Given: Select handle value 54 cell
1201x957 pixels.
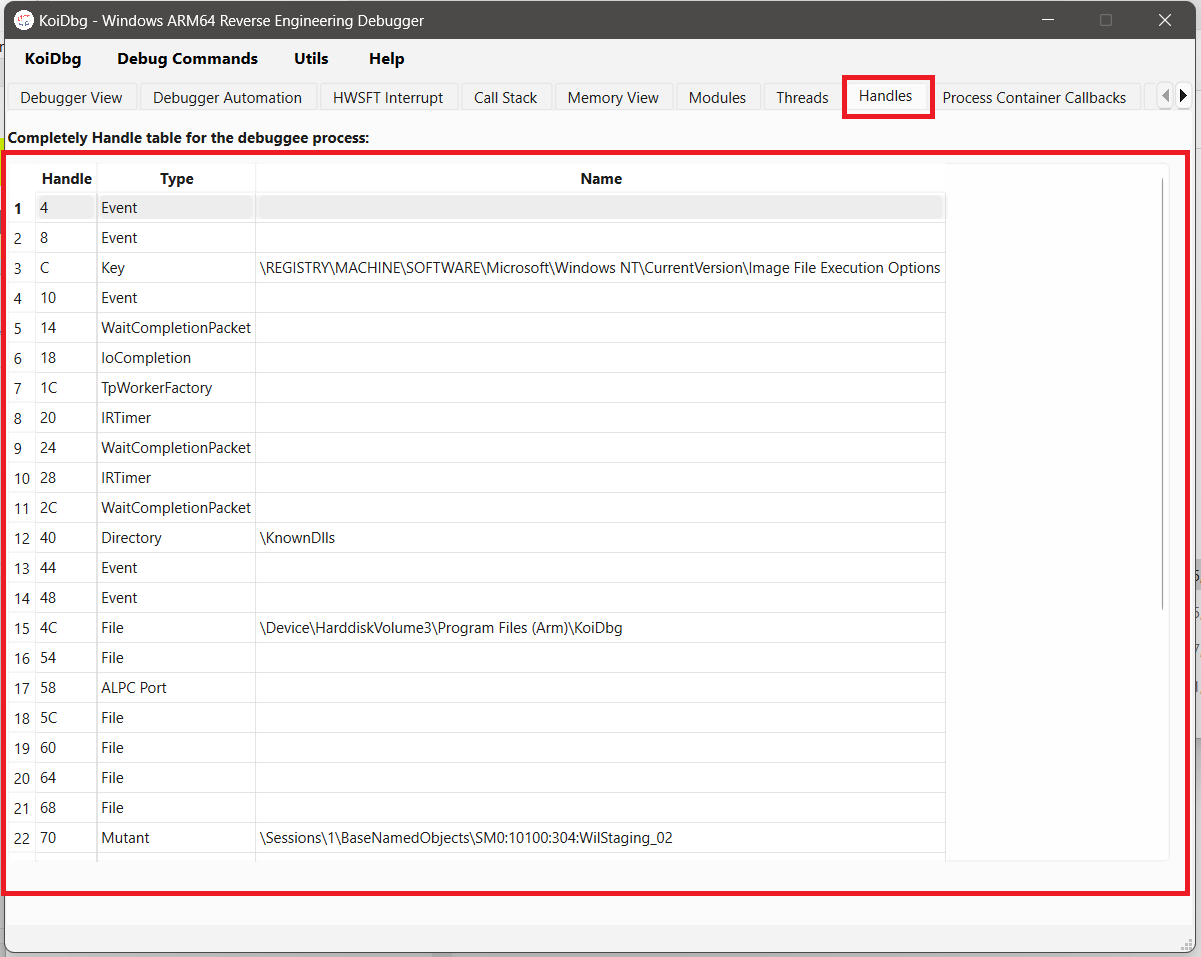Looking at the screenshot, I should pos(67,658).
